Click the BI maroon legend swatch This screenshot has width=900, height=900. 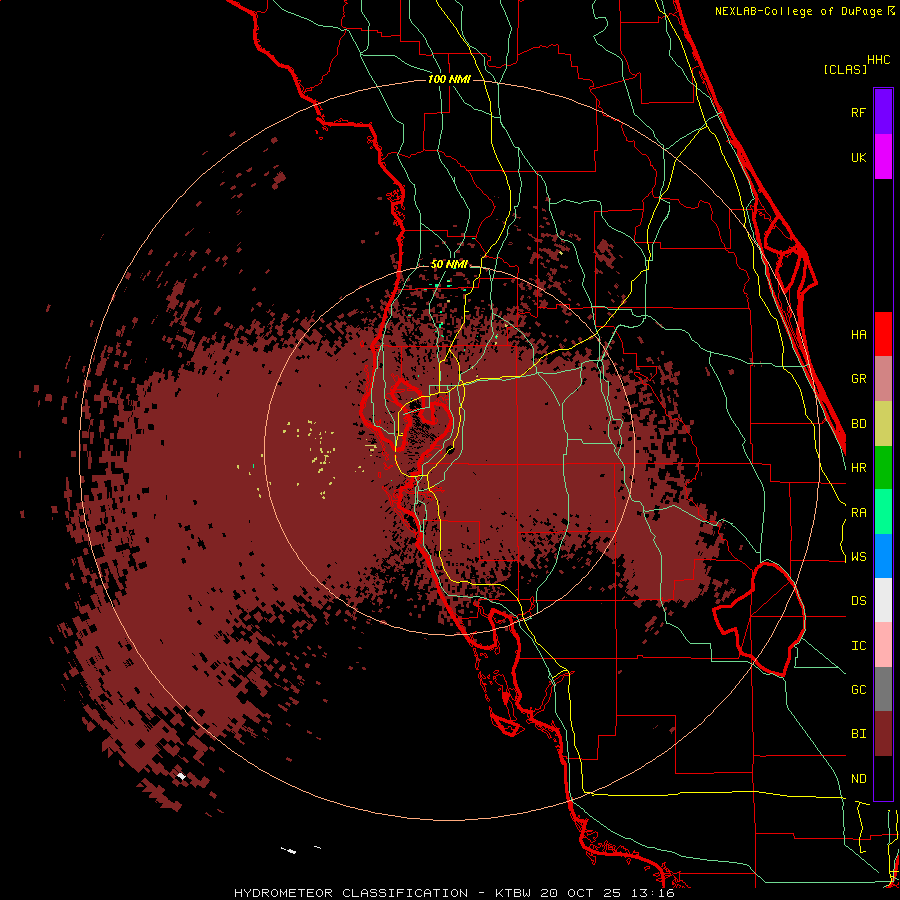[x=883, y=734]
